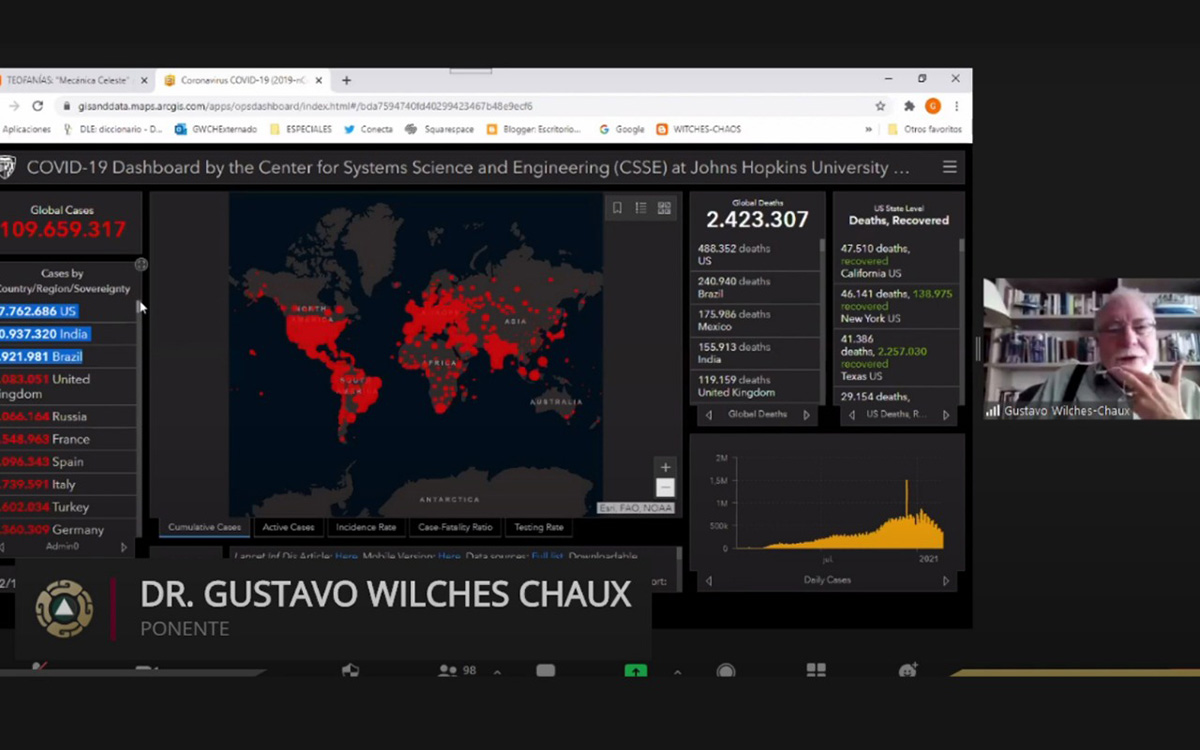Close the TEOFANÍAS tab
The height and width of the screenshot is (750, 1200).
[144, 80]
